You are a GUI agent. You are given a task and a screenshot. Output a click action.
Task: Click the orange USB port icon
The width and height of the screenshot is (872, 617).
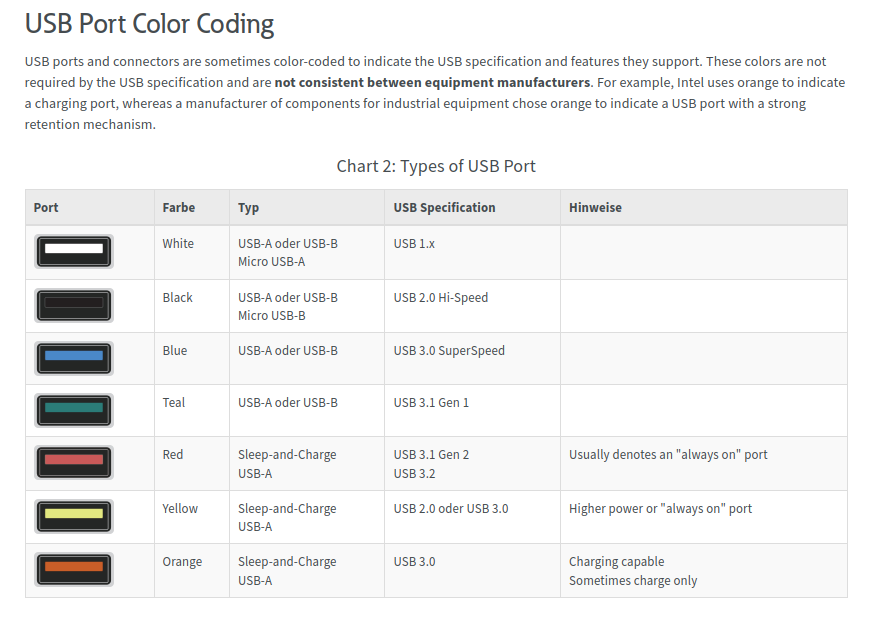[74, 568]
